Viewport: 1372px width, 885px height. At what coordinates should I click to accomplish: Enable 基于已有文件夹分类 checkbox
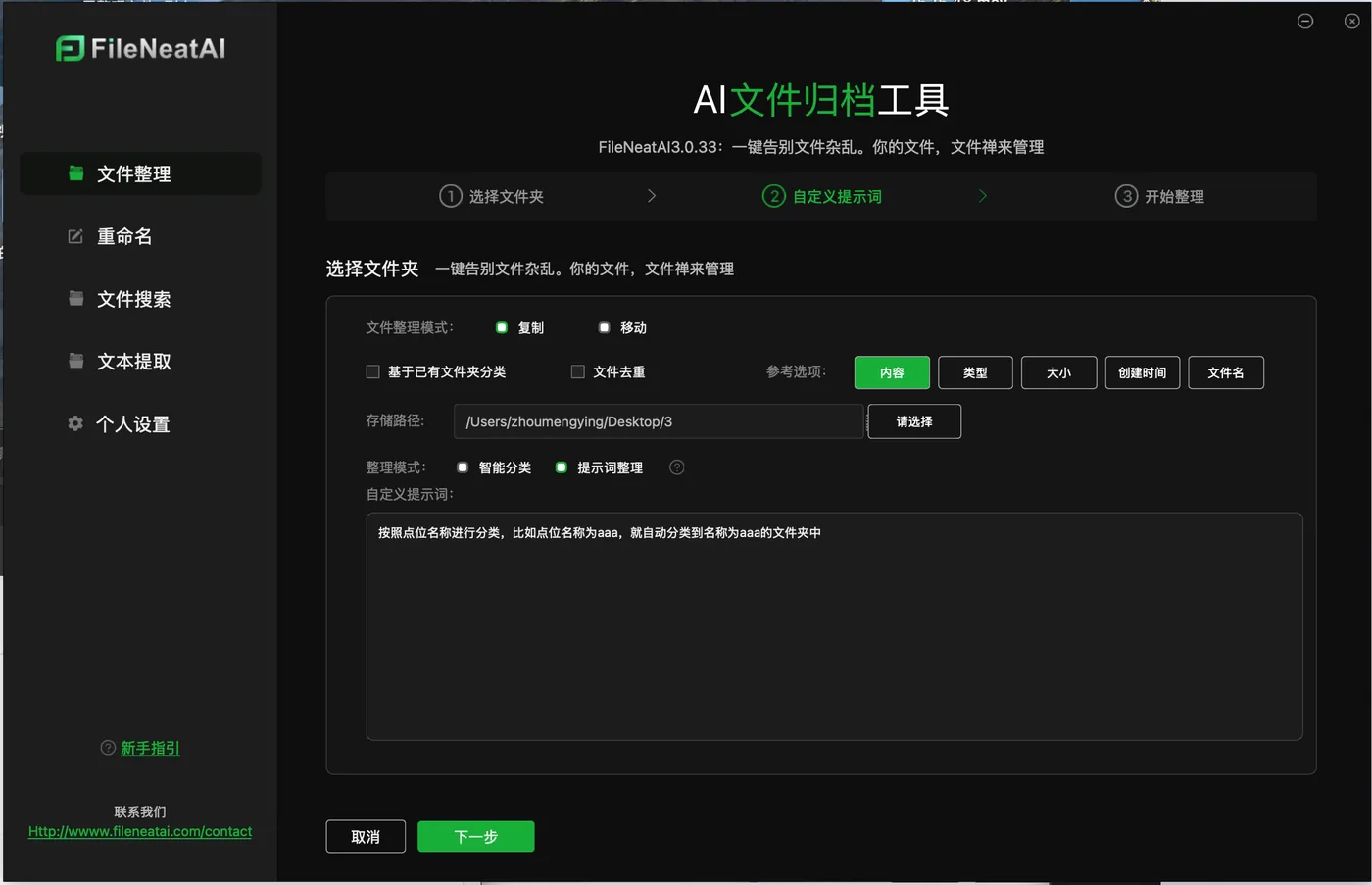coord(372,371)
